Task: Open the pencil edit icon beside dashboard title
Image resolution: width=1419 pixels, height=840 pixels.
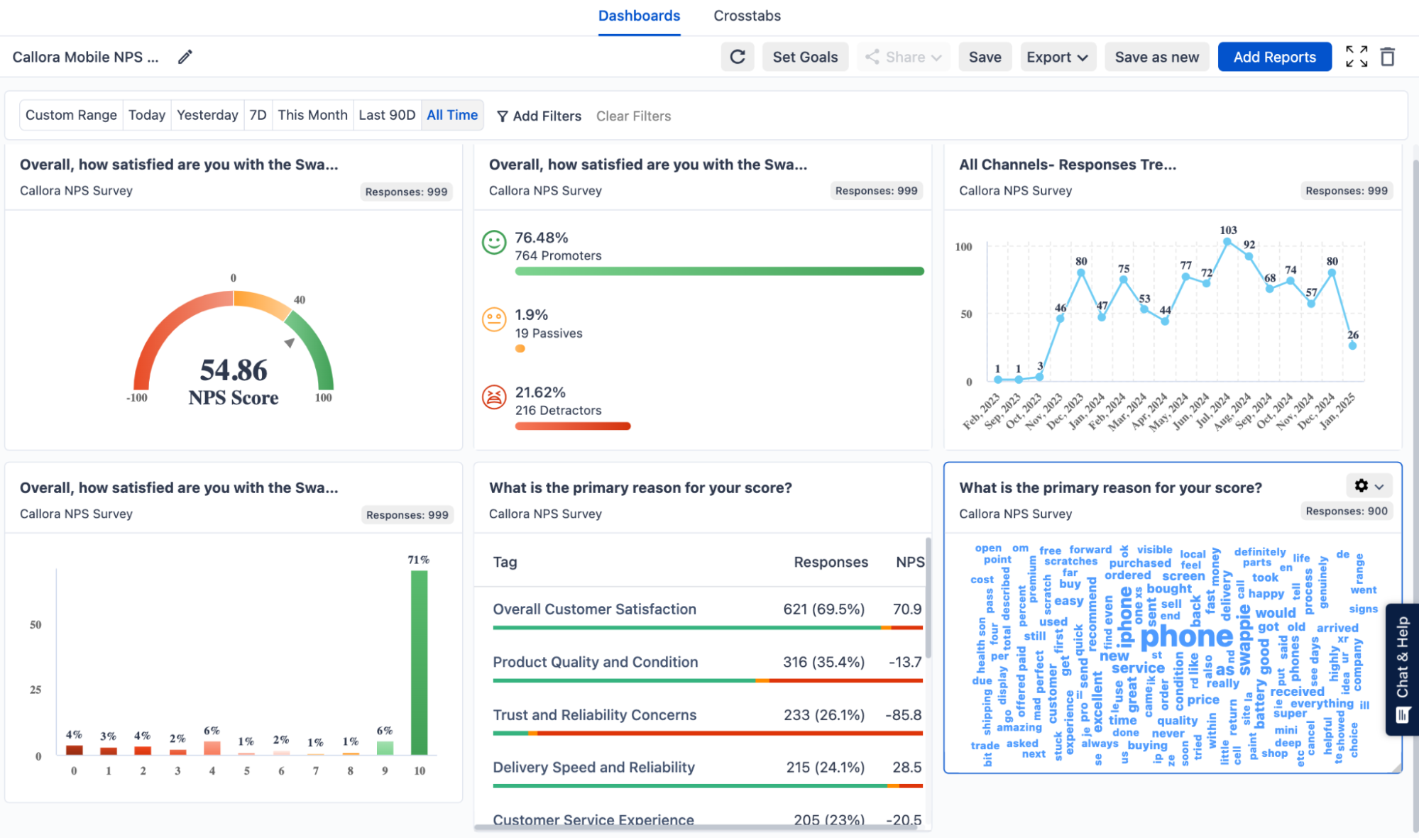Action: [185, 56]
